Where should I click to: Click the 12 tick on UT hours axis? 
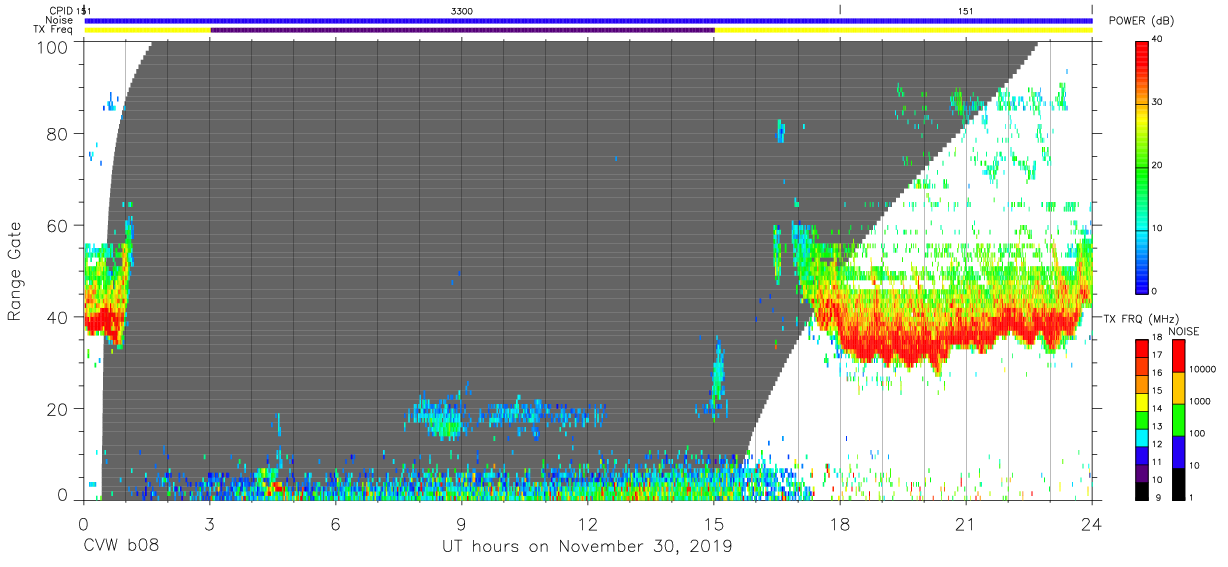tap(587, 523)
